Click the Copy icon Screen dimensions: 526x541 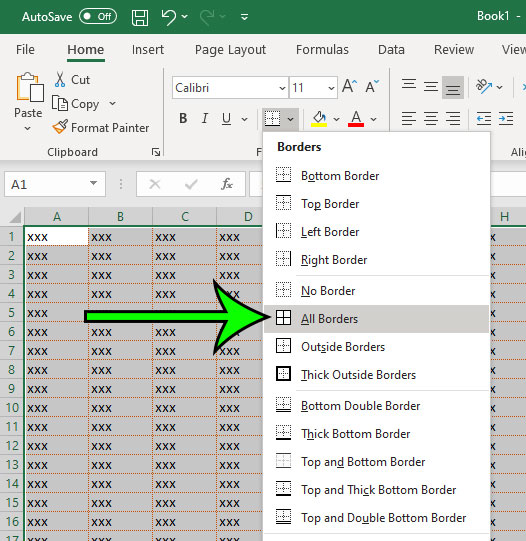pos(60,104)
